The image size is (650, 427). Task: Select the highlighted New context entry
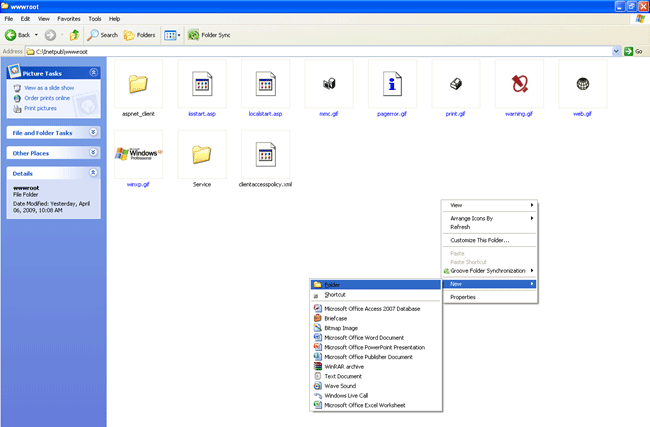point(490,284)
